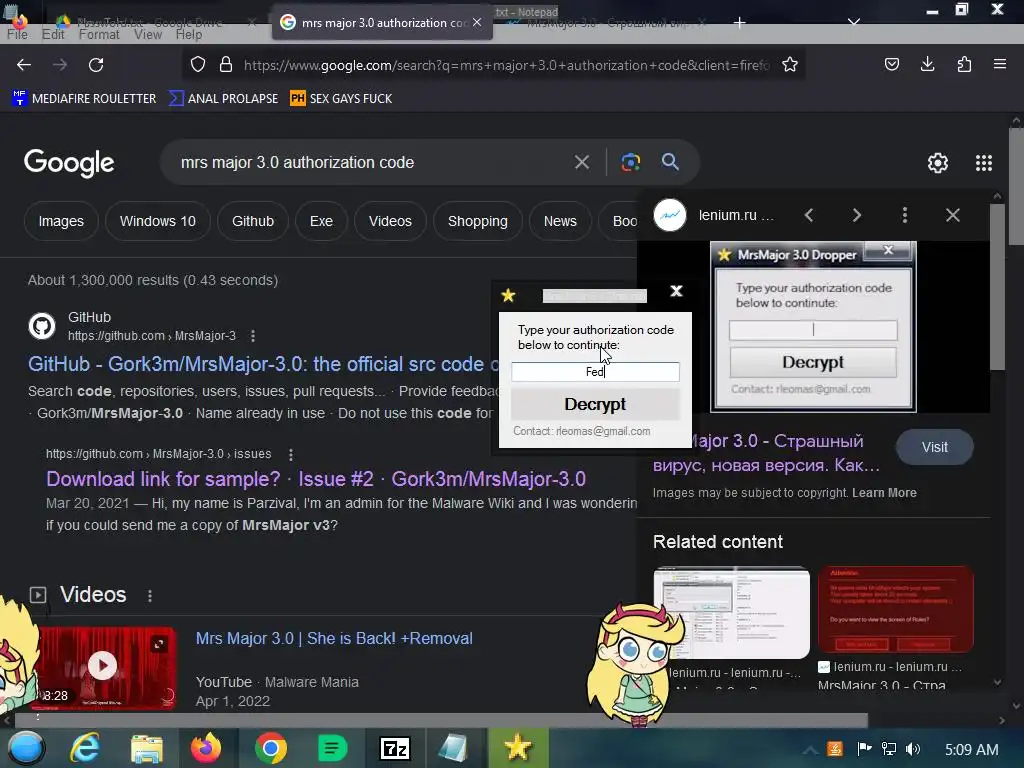Click the horizontal scrollbar at page bottom
The image size is (1024, 768).
441,720
